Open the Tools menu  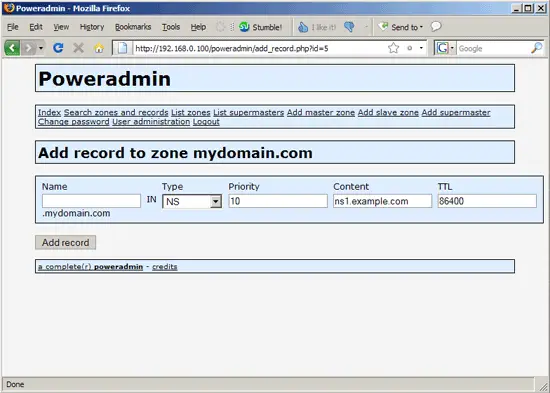click(x=171, y=27)
